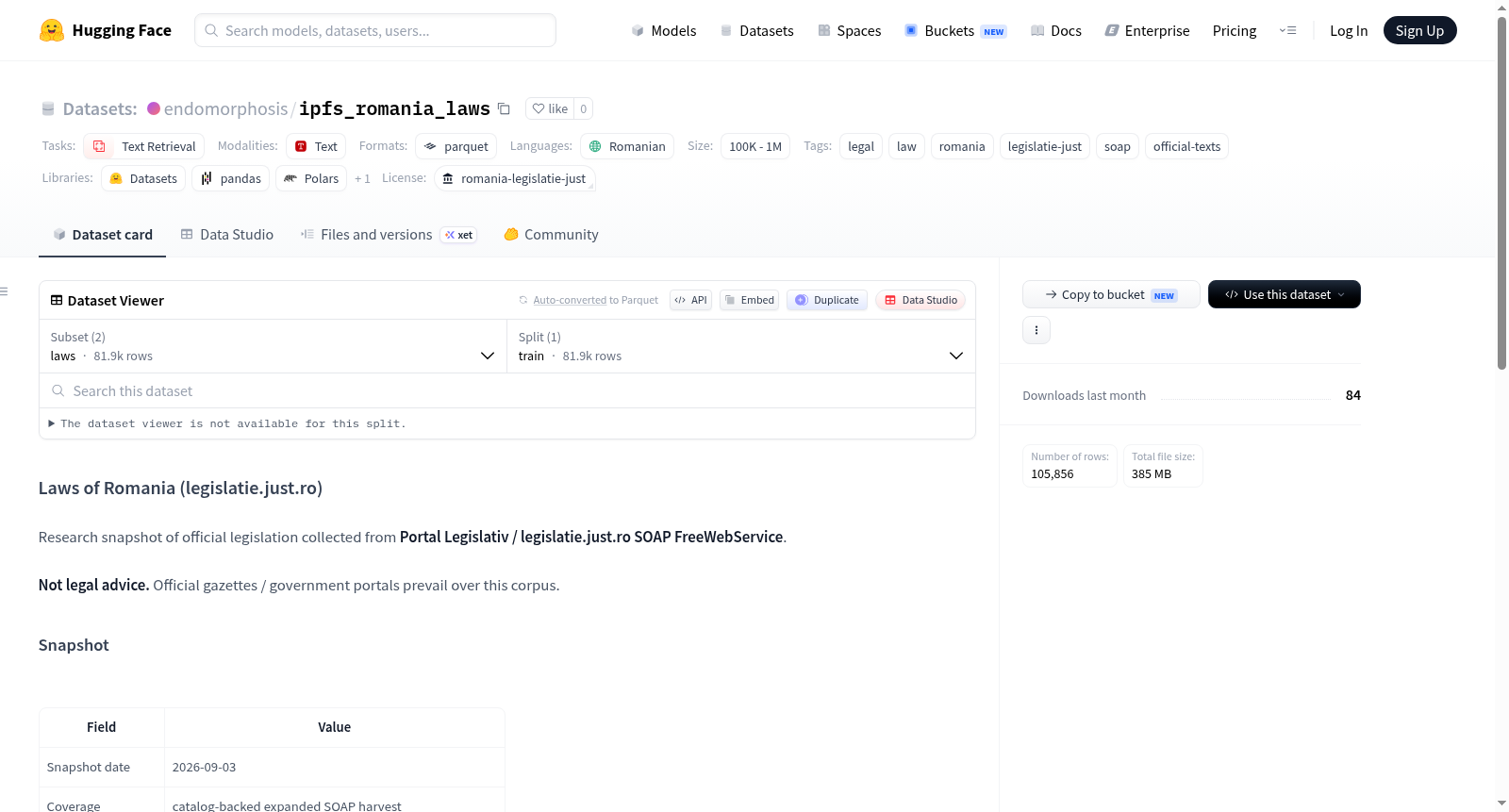Open the Data Studio button in viewer header
1509x812 pixels.
click(x=920, y=300)
